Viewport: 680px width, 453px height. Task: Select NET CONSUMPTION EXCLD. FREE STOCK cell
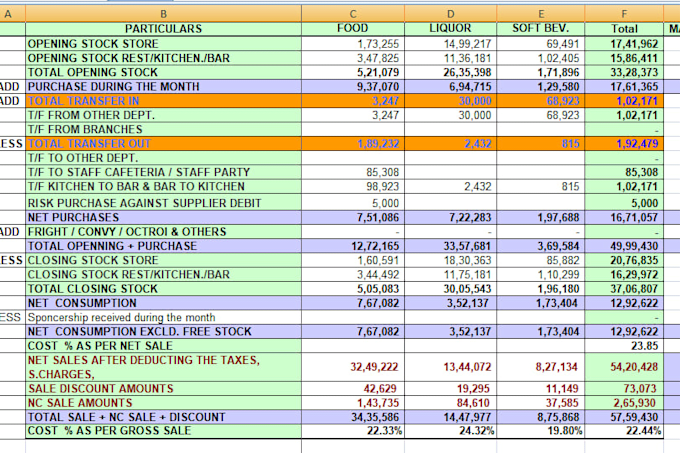click(163, 332)
